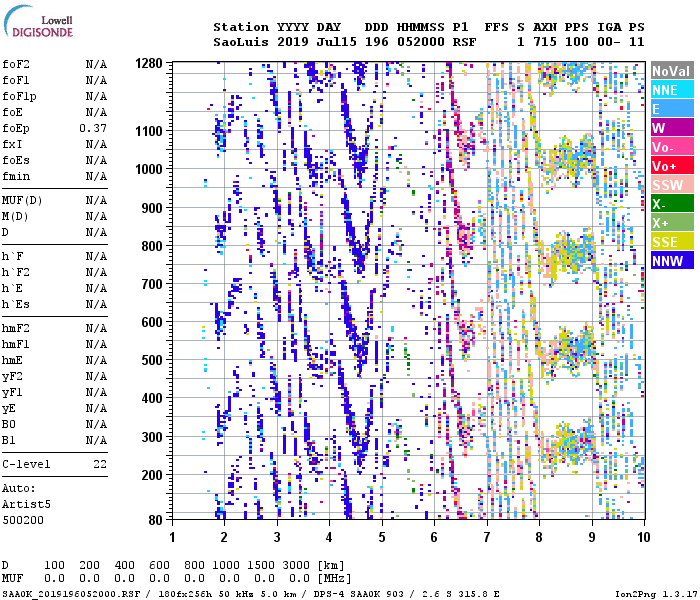Screen dimensions: 700x600
Task: Click the 1100 km height axis label
Action: point(149,131)
